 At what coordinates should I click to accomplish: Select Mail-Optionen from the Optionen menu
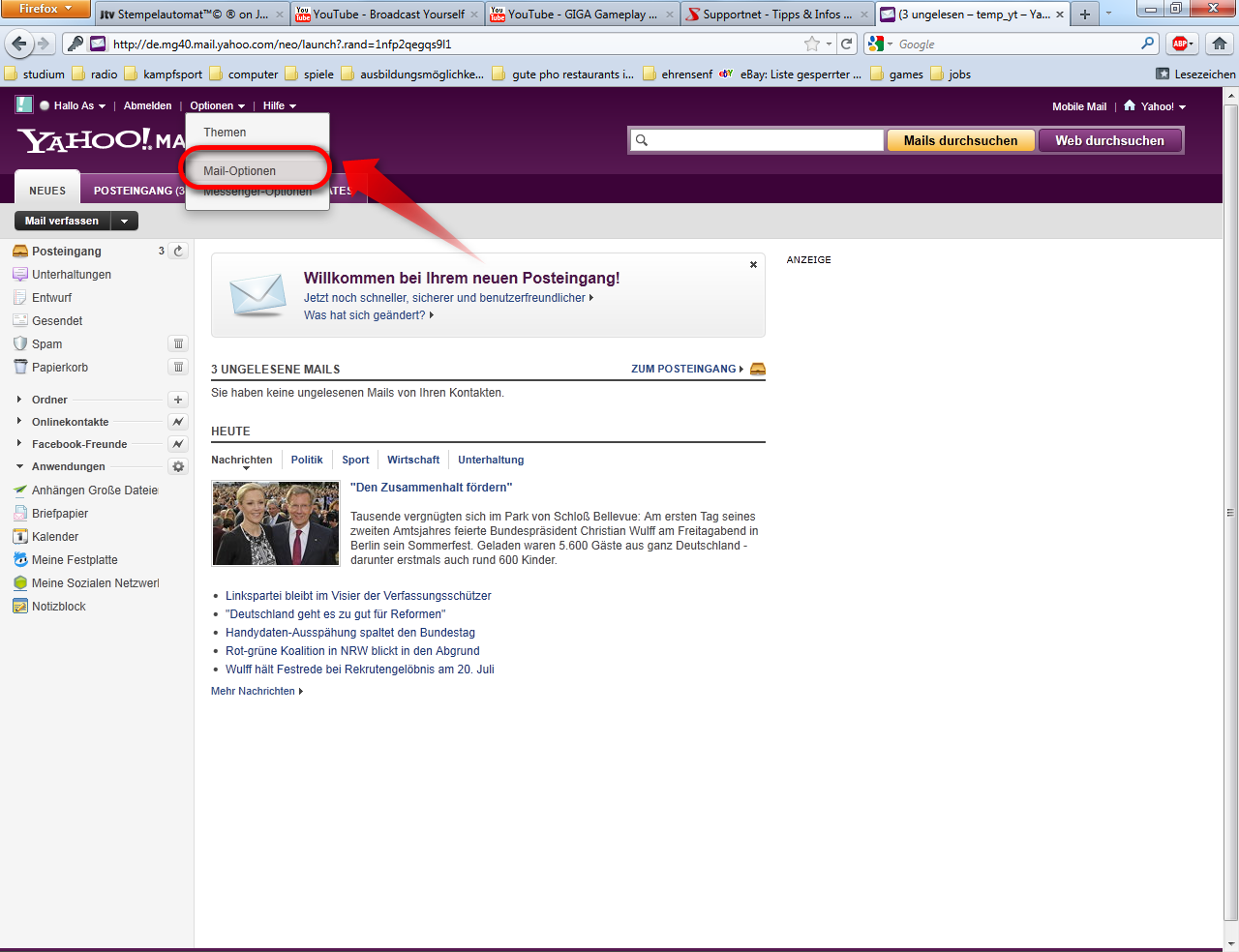[240, 171]
